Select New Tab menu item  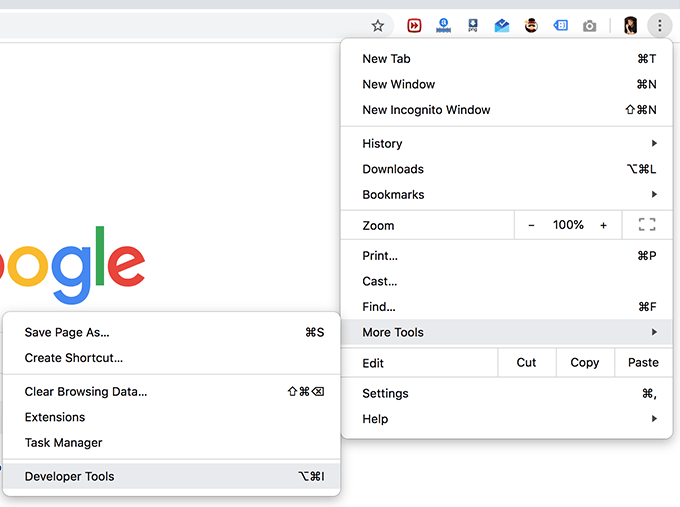507,59
